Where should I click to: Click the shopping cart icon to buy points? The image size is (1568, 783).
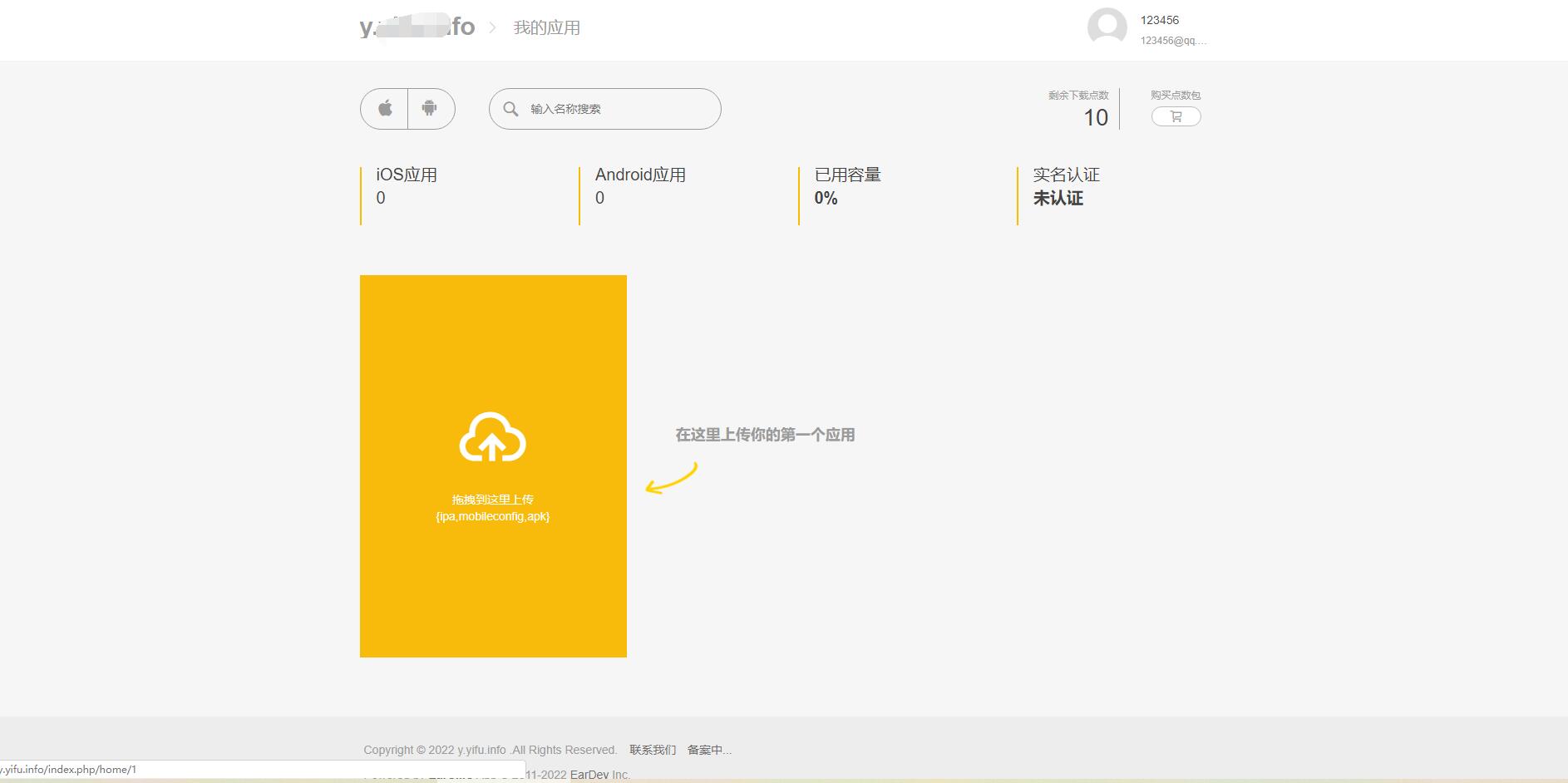click(1175, 116)
